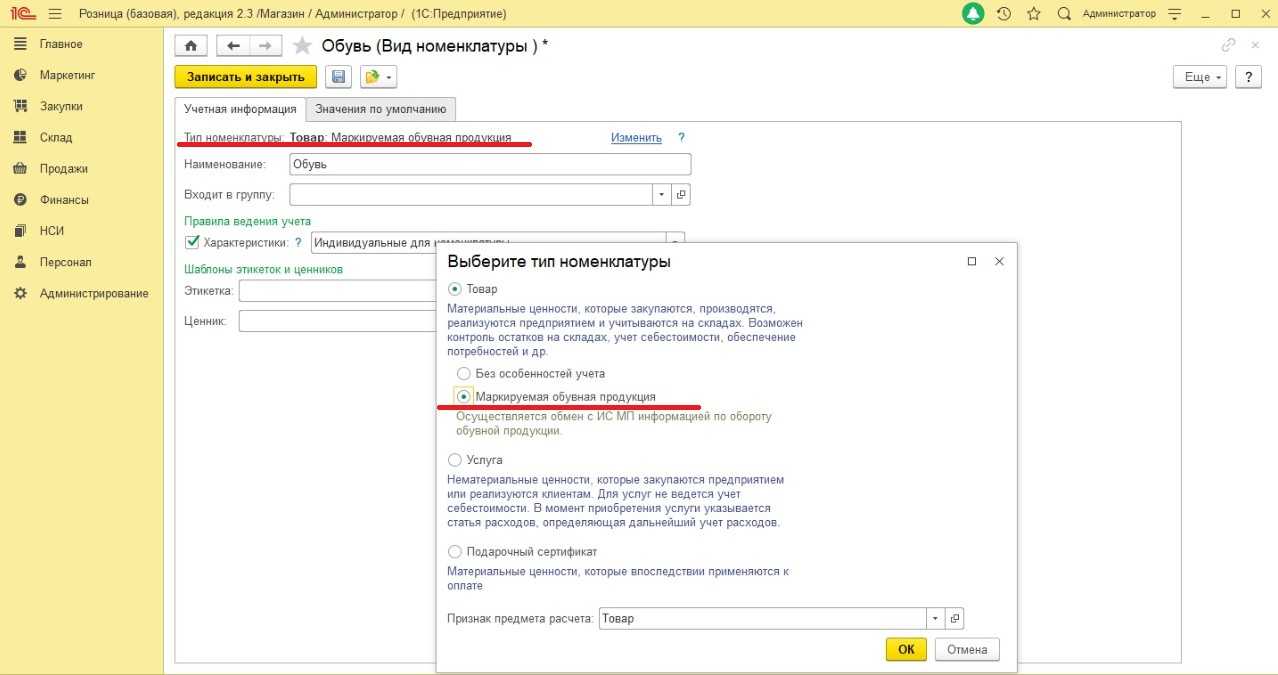The height and width of the screenshot is (675, 1278).
Task: Navigate back with left arrow button
Action: (234, 46)
